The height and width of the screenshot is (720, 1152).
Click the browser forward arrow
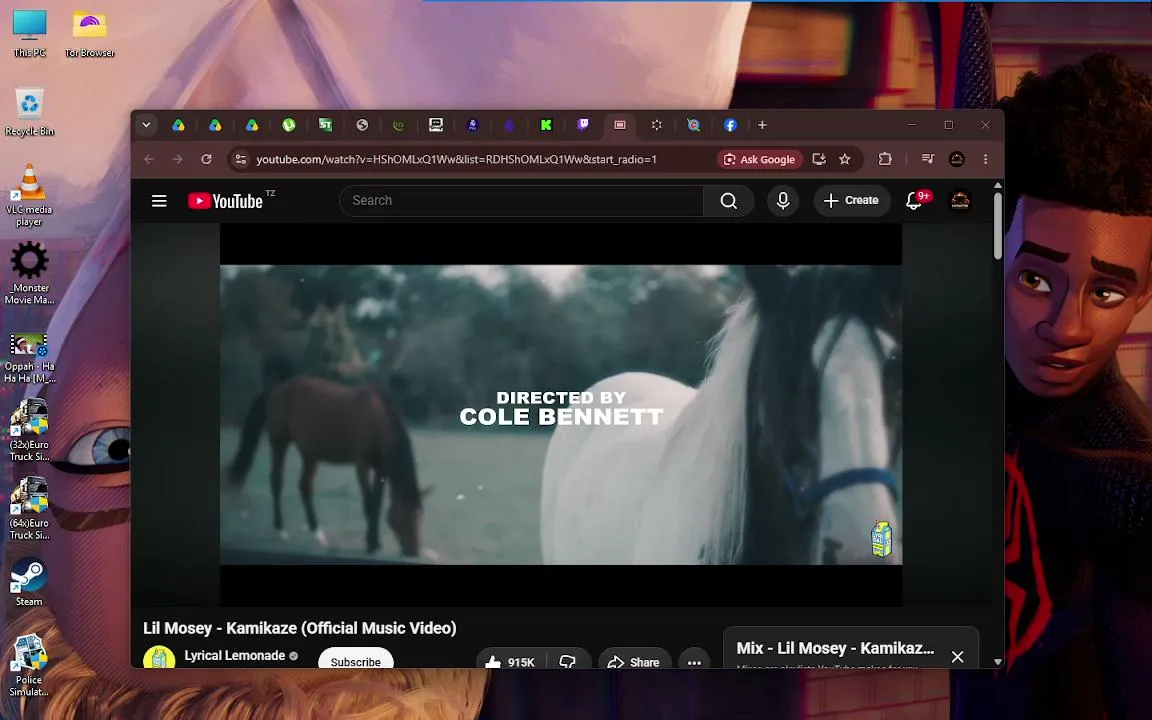[177, 159]
